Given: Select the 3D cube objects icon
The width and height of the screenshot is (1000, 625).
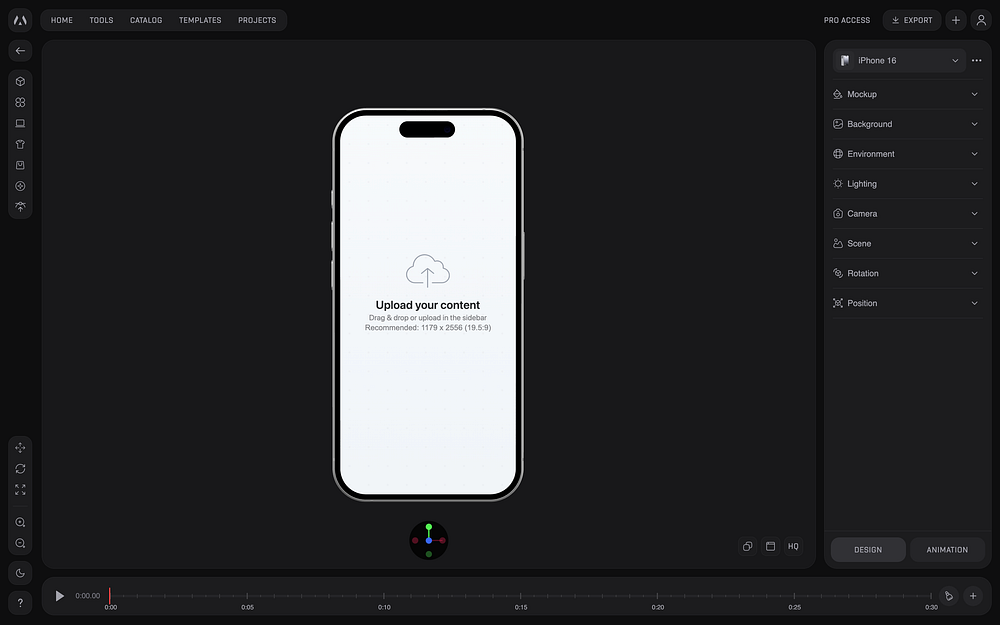Looking at the screenshot, I should (x=20, y=82).
